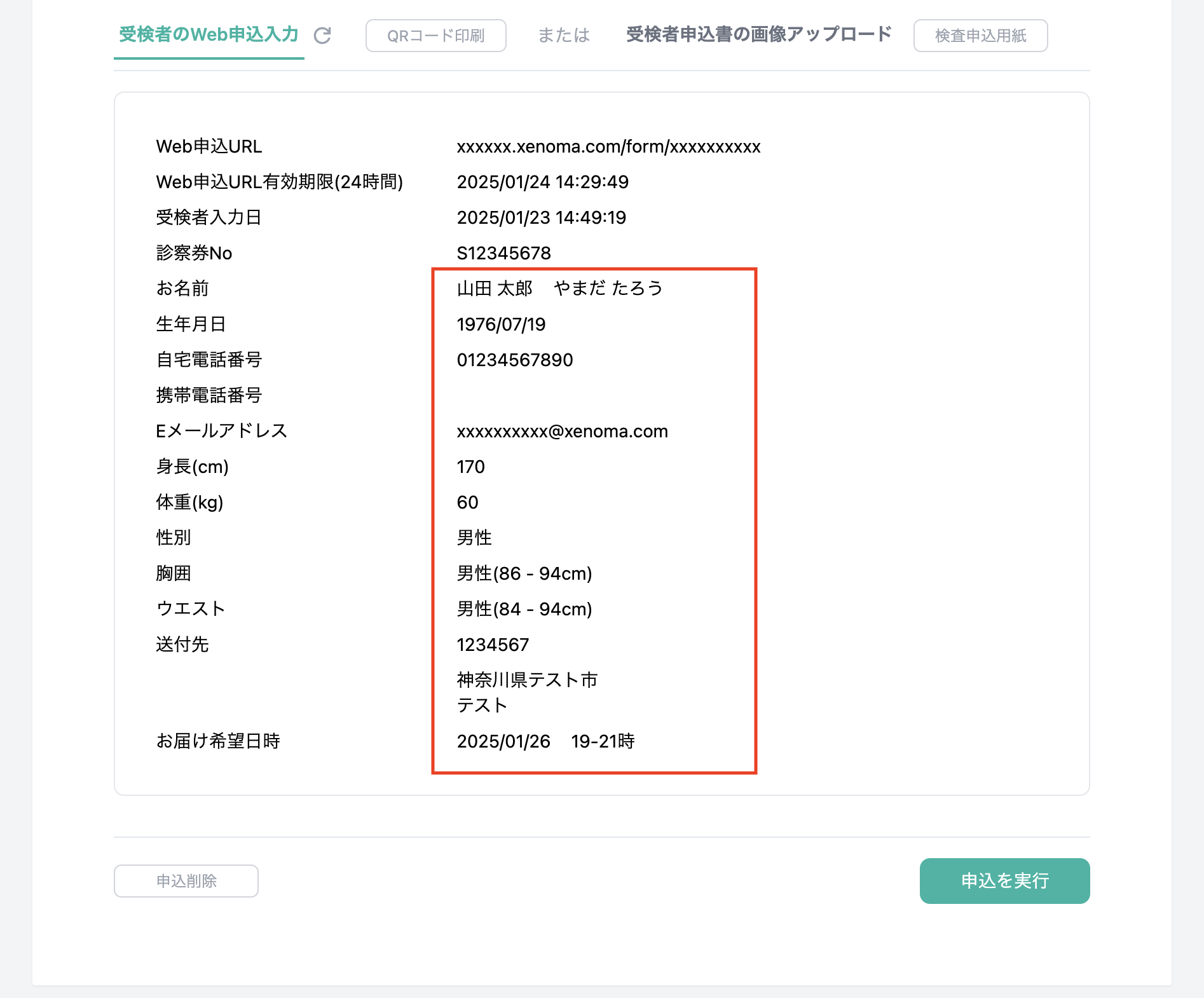Click the refresh icon beside Web申込入力
This screenshot has height=998, width=1204.
coord(322,36)
